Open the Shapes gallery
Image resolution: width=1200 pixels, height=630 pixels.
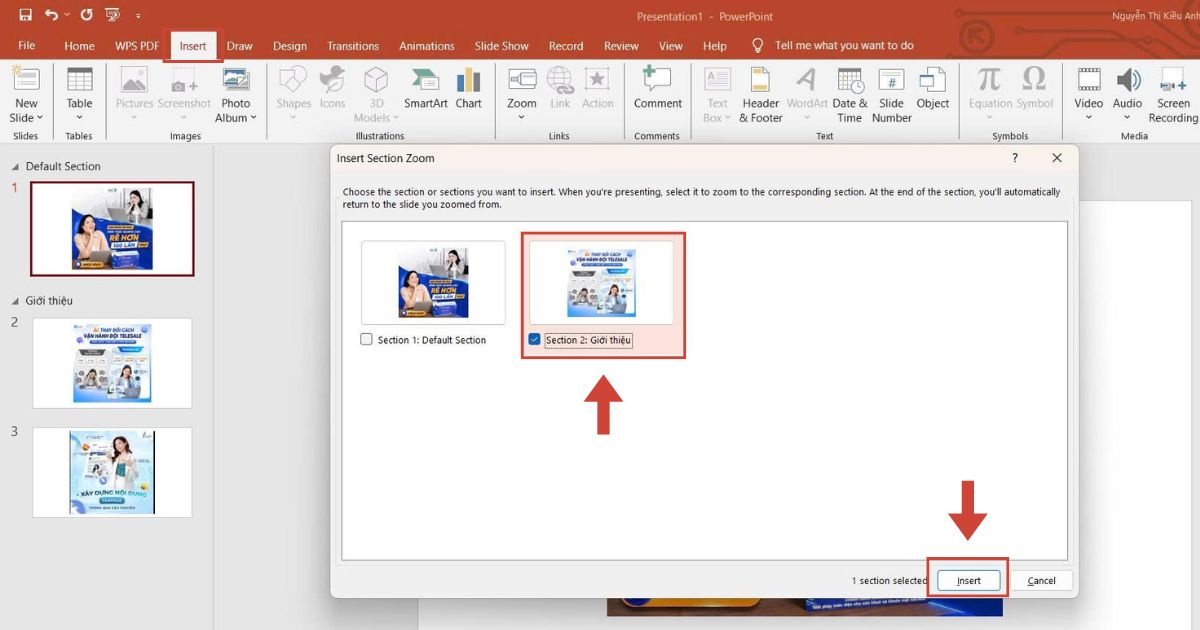click(x=294, y=95)
